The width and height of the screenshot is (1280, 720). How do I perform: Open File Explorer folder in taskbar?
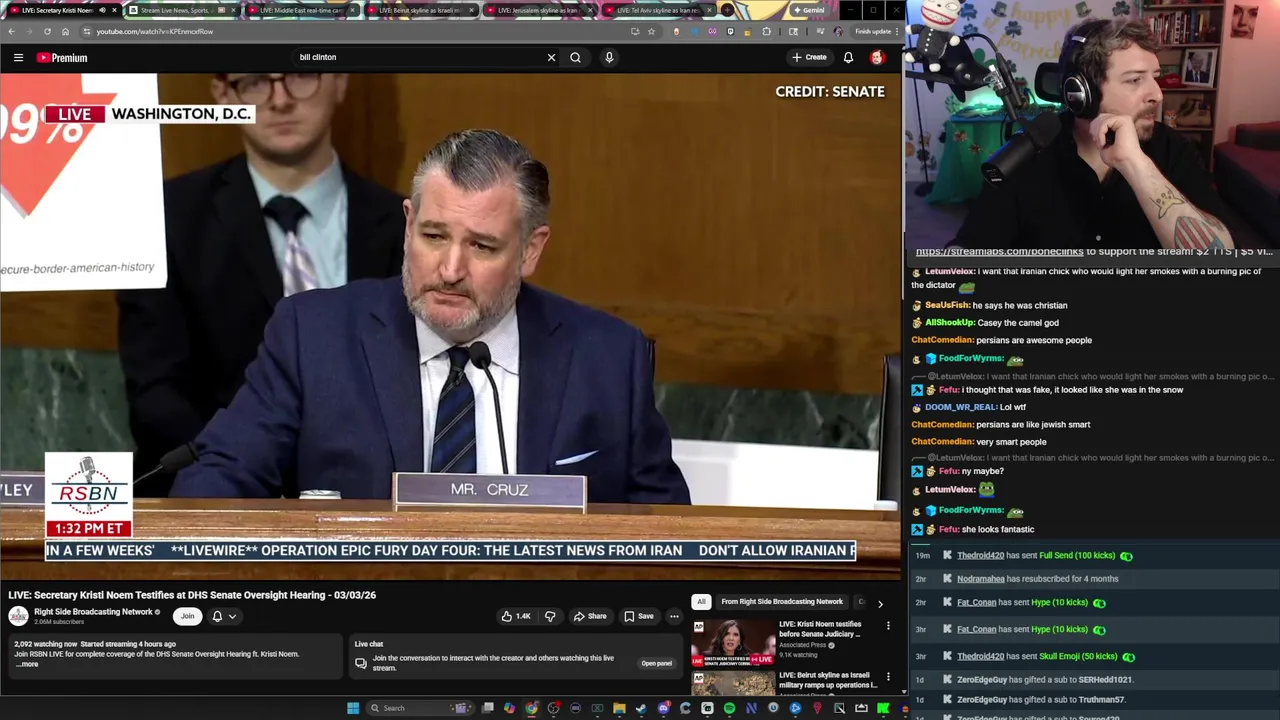coord(619,708)
